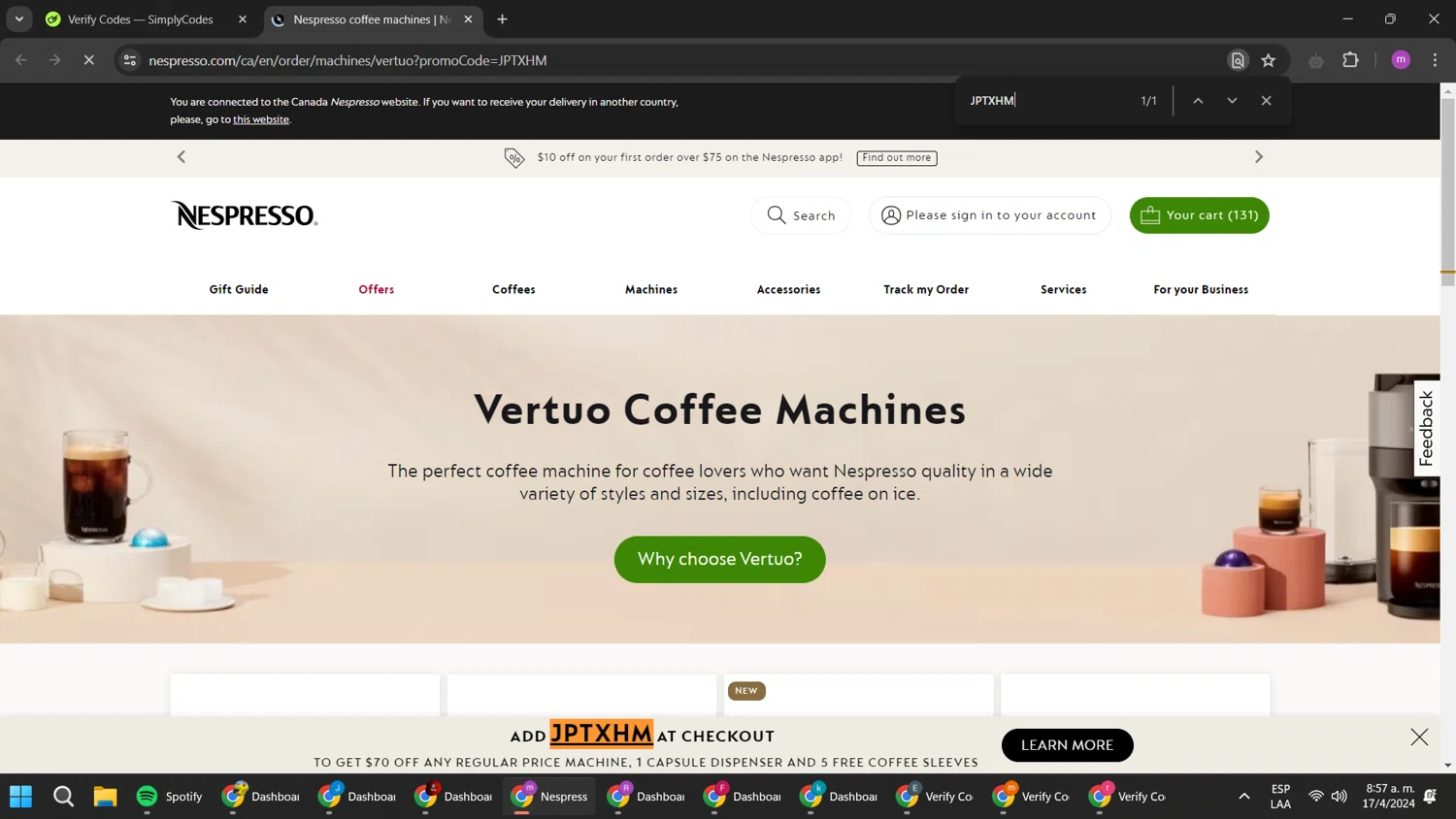Close the Verify Codes — SimplyCodes tab

[x=243, y=19]
